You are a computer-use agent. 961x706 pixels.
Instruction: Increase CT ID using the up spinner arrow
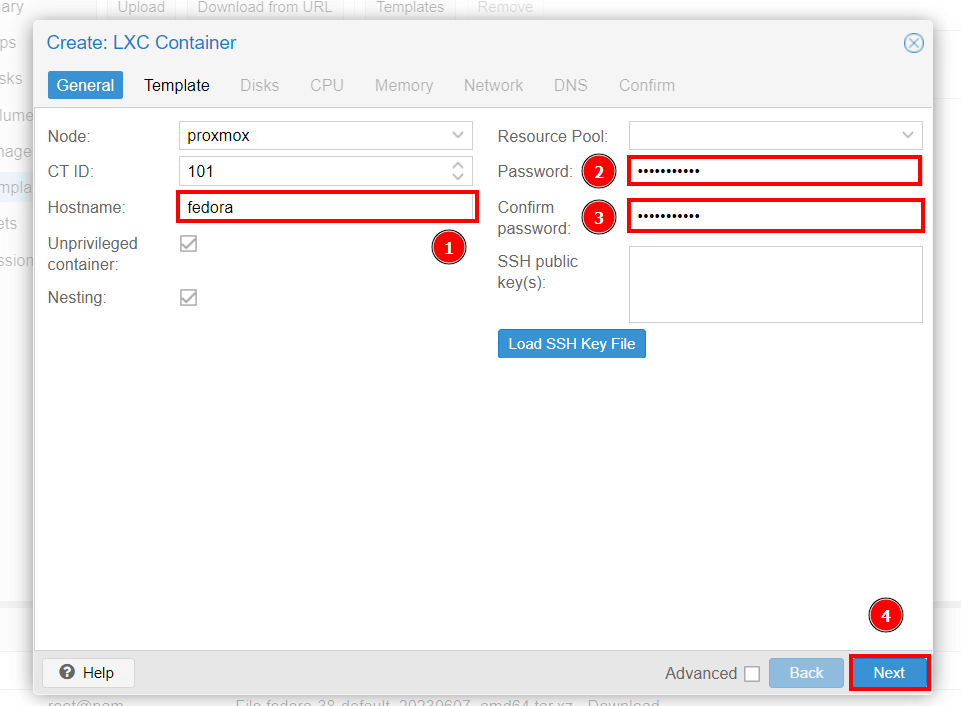coord(458,165)
